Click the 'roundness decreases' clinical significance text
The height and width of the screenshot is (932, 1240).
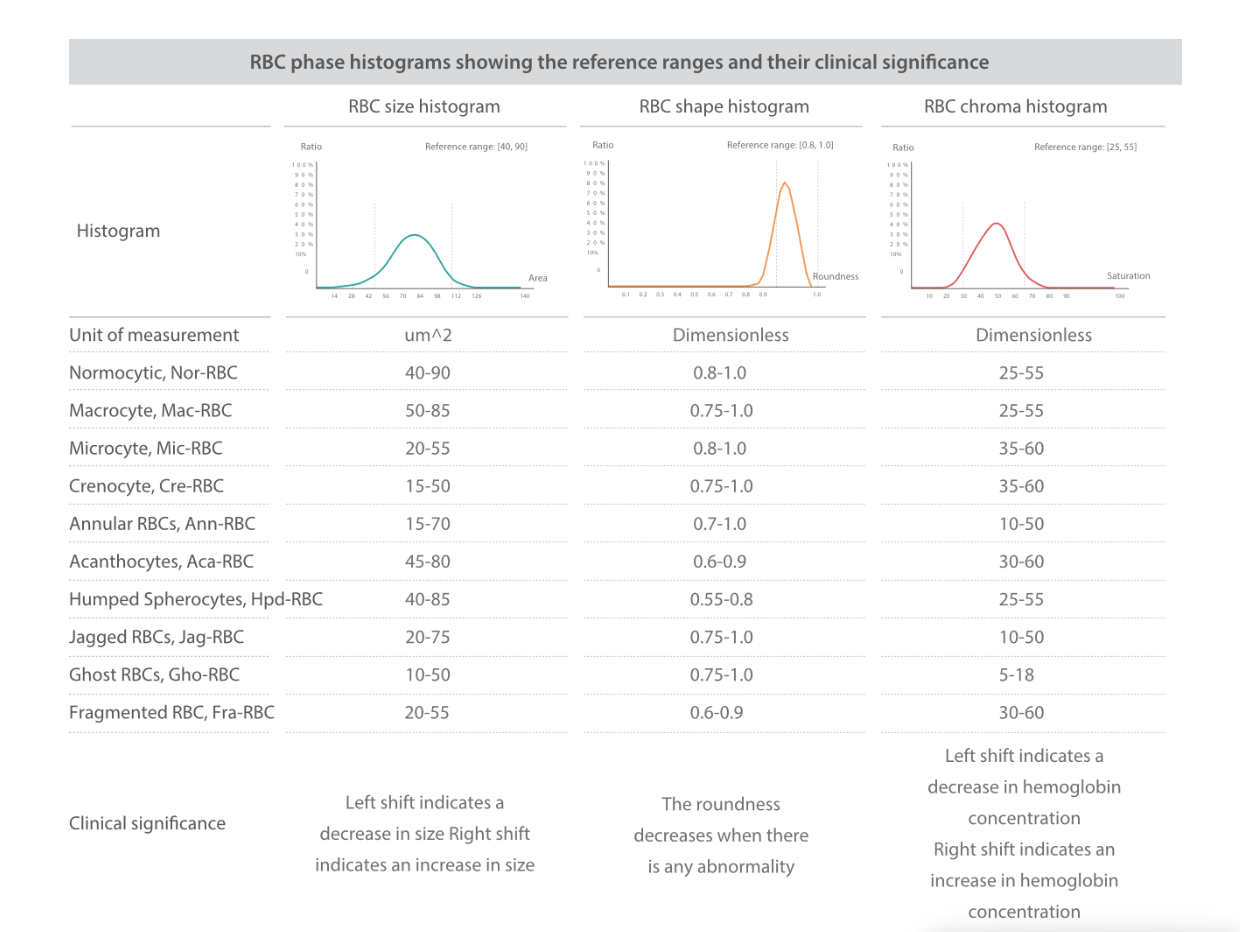point(721,835)
